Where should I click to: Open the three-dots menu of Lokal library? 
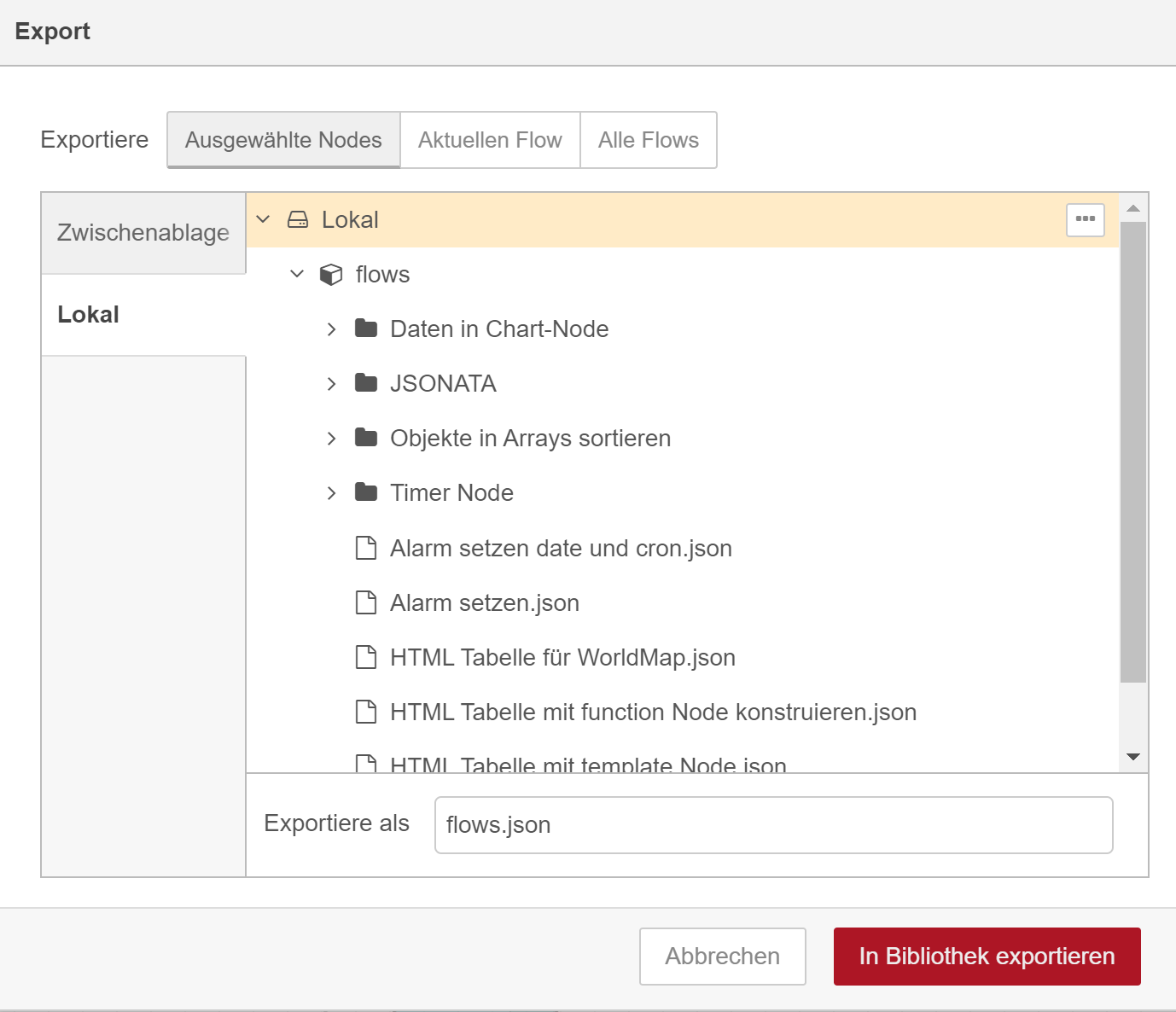1086,219
